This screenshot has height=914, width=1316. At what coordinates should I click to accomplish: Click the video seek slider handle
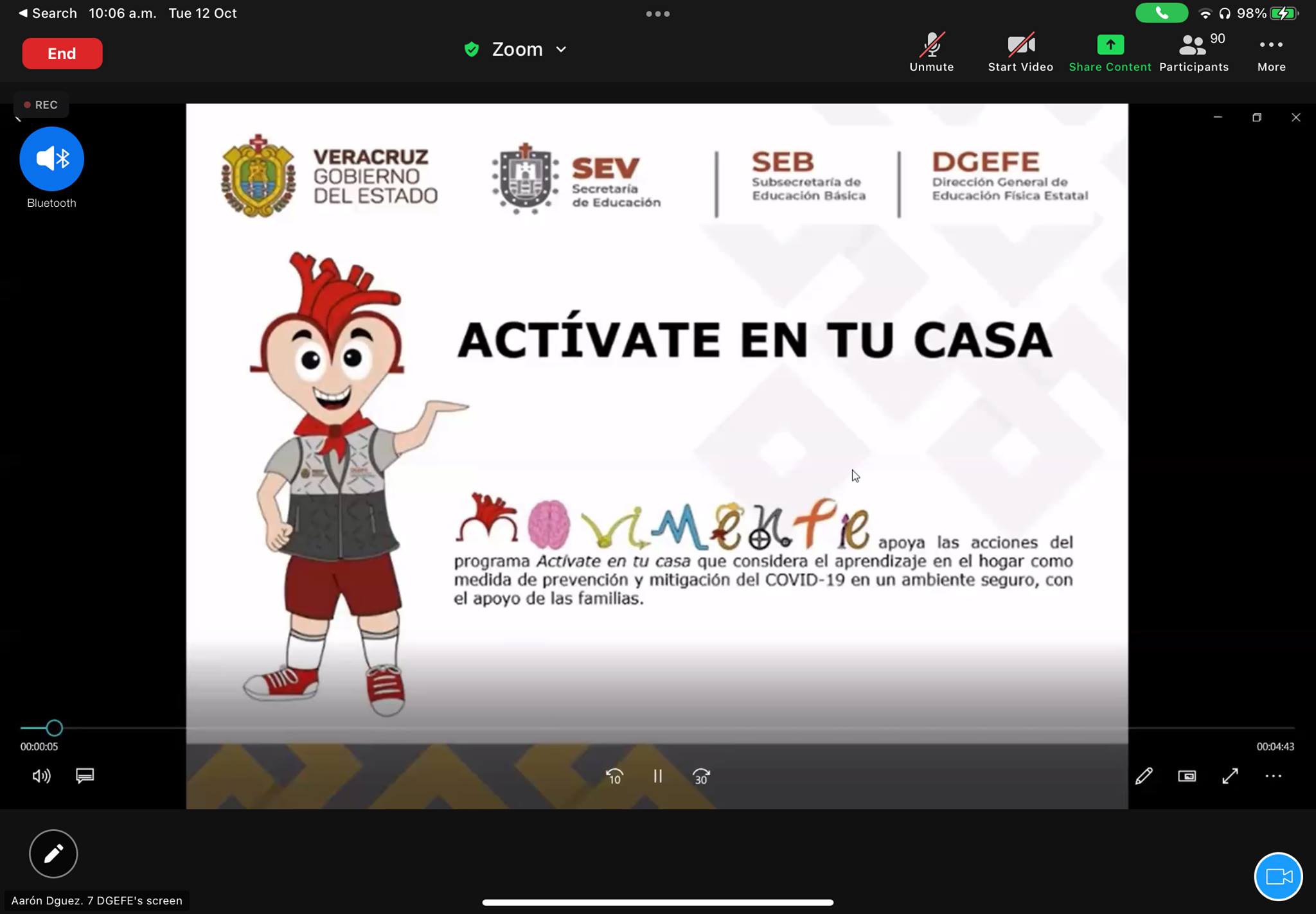tap(55, 728)
